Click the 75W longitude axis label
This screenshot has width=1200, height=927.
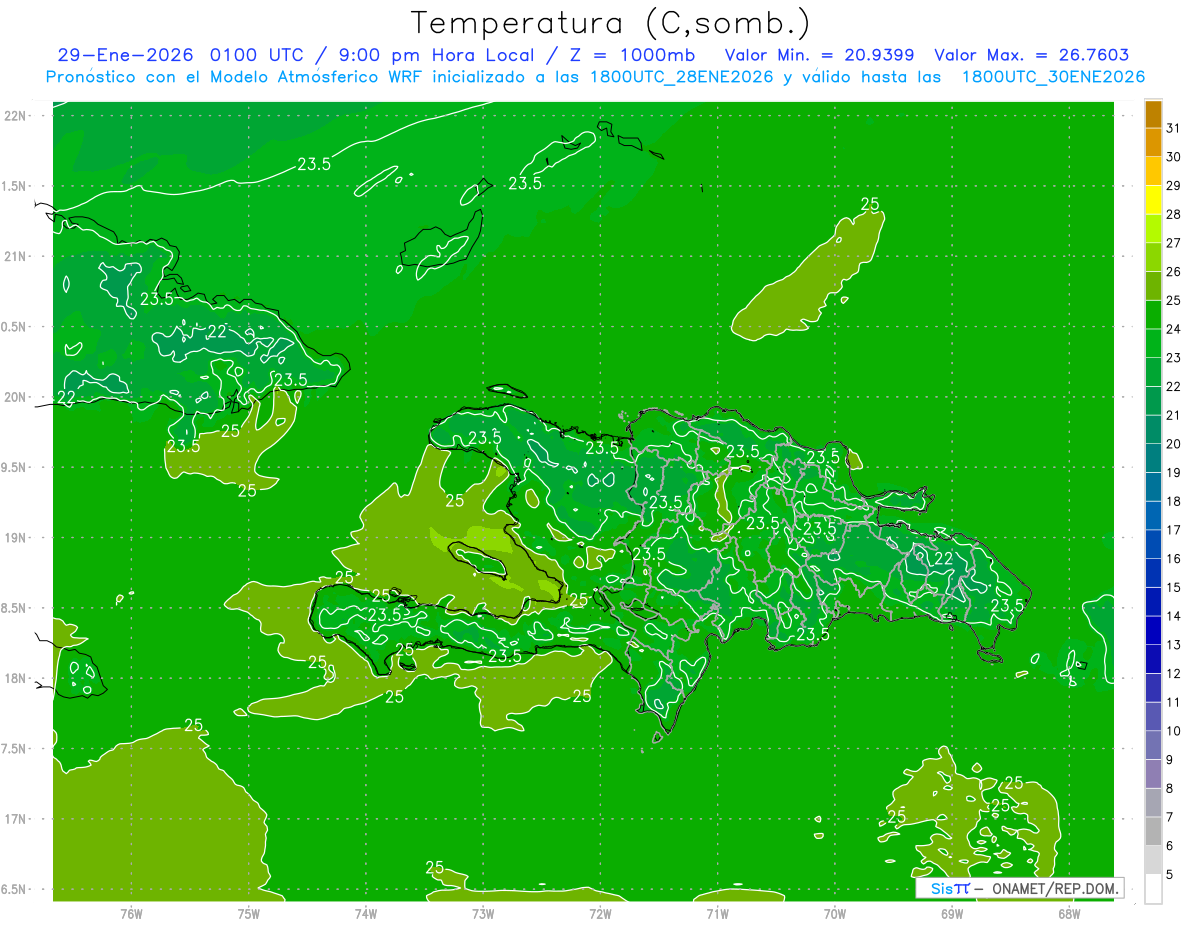click(248, 914)
